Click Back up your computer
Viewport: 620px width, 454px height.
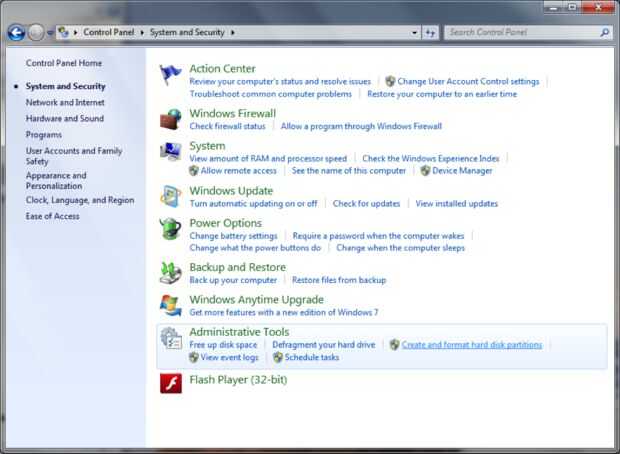point(233,280)
